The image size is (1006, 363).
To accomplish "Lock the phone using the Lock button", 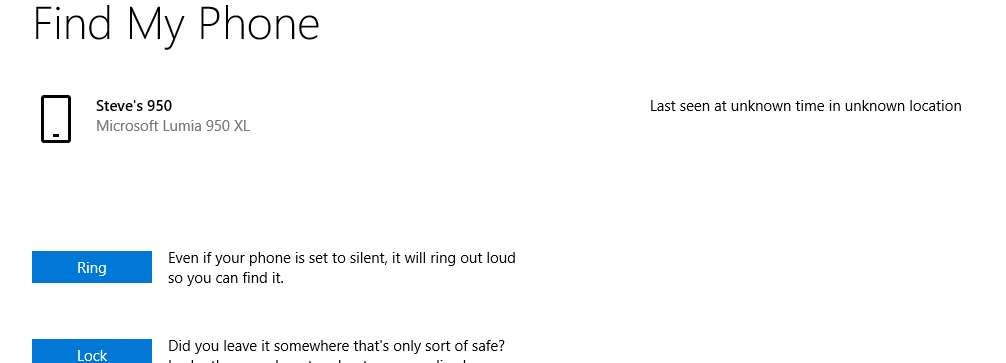I will tap(92, 351).
